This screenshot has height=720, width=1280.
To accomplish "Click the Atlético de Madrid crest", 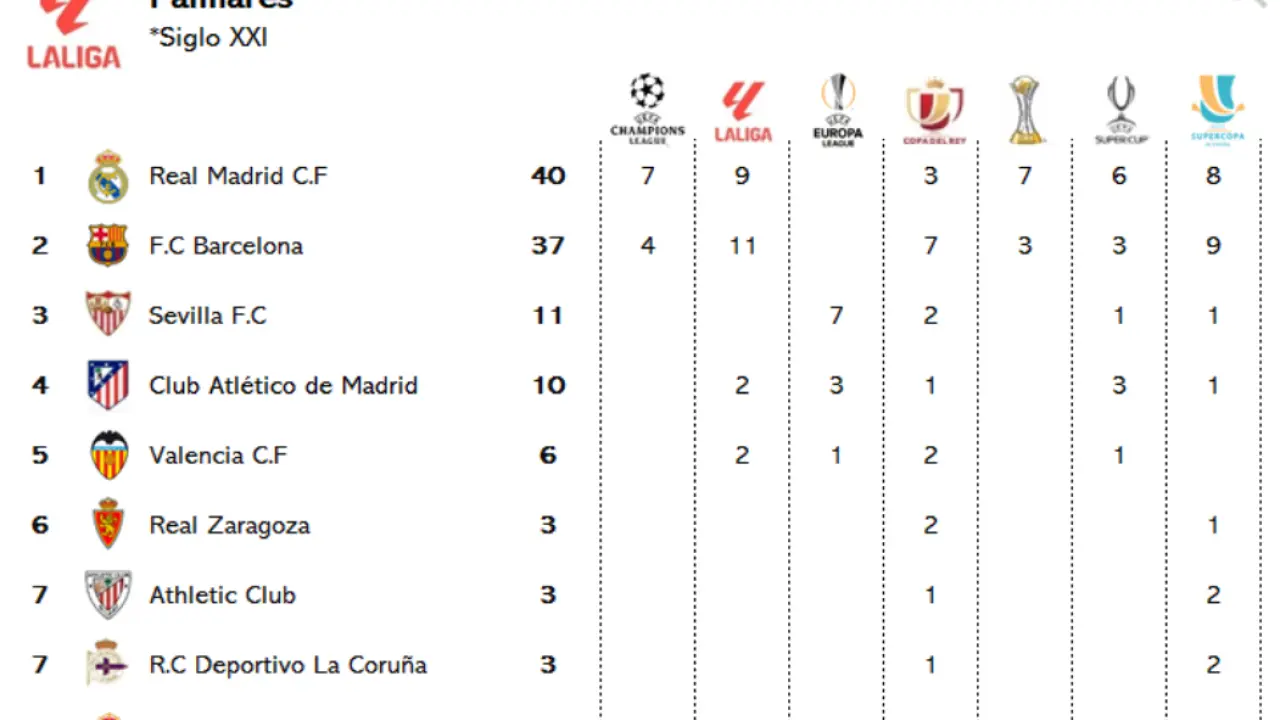I will (x=107, y=385).
